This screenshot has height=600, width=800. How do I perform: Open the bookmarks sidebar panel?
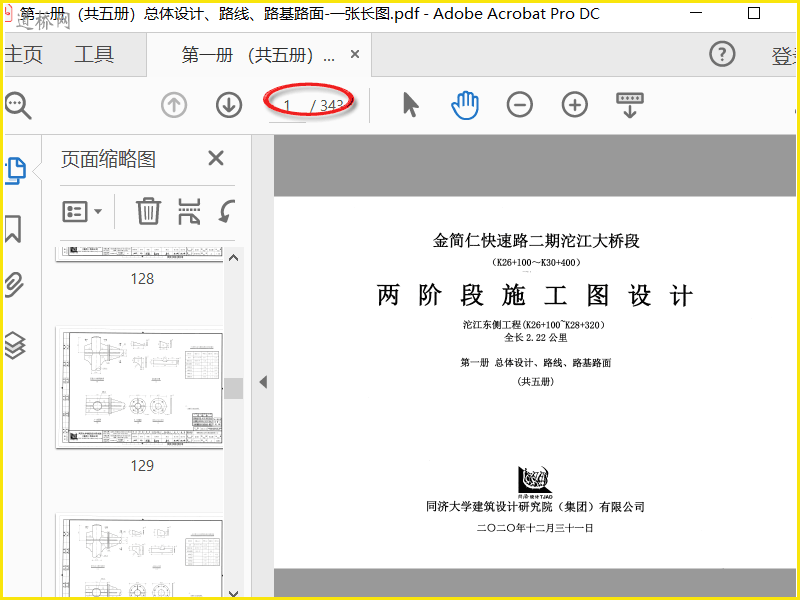point(13,229)
